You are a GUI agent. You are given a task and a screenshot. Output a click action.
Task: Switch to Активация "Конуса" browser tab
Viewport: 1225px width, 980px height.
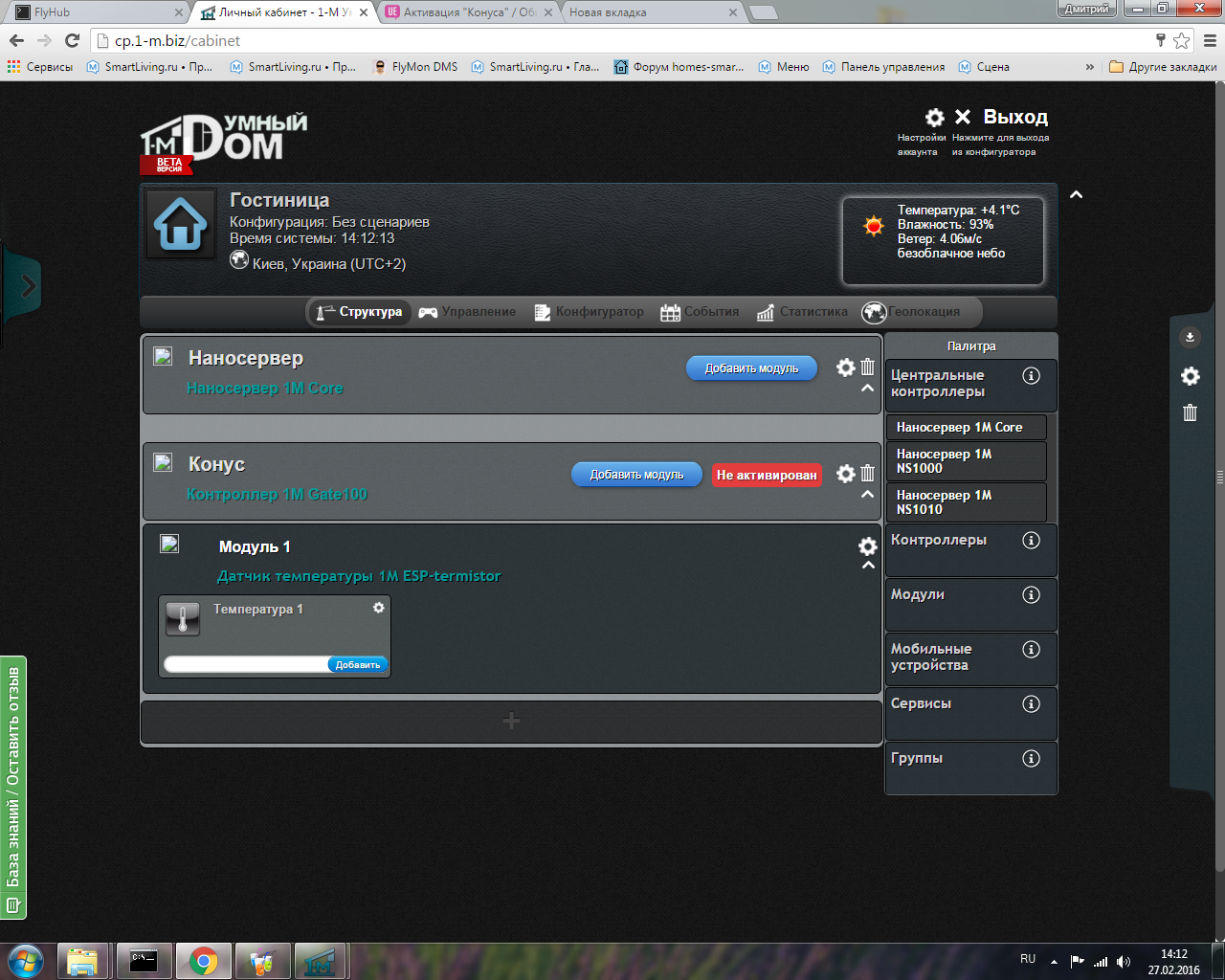point(465,12)
